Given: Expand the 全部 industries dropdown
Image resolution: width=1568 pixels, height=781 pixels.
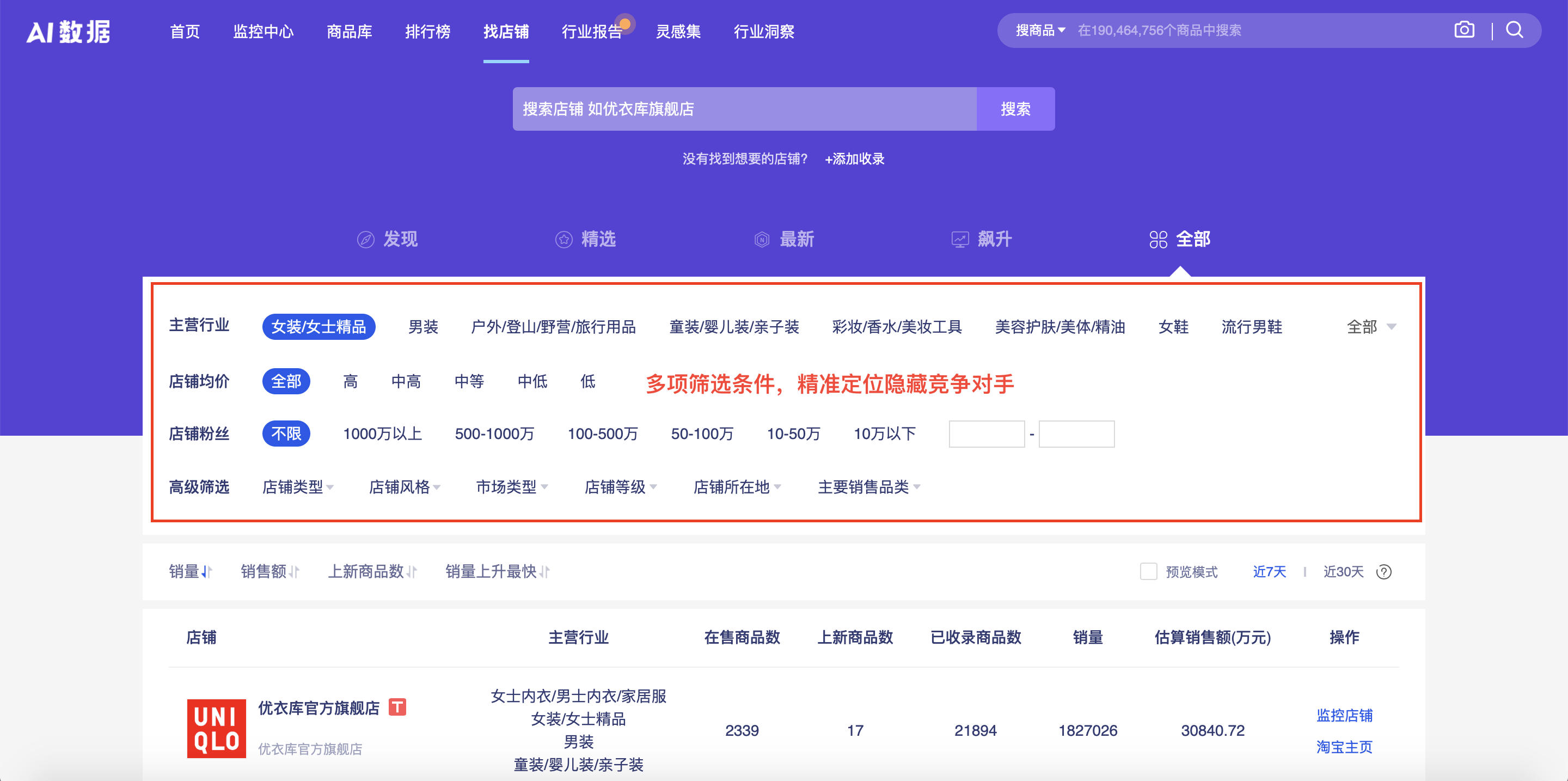Looking at the screenshot, I should (1371, 327).
